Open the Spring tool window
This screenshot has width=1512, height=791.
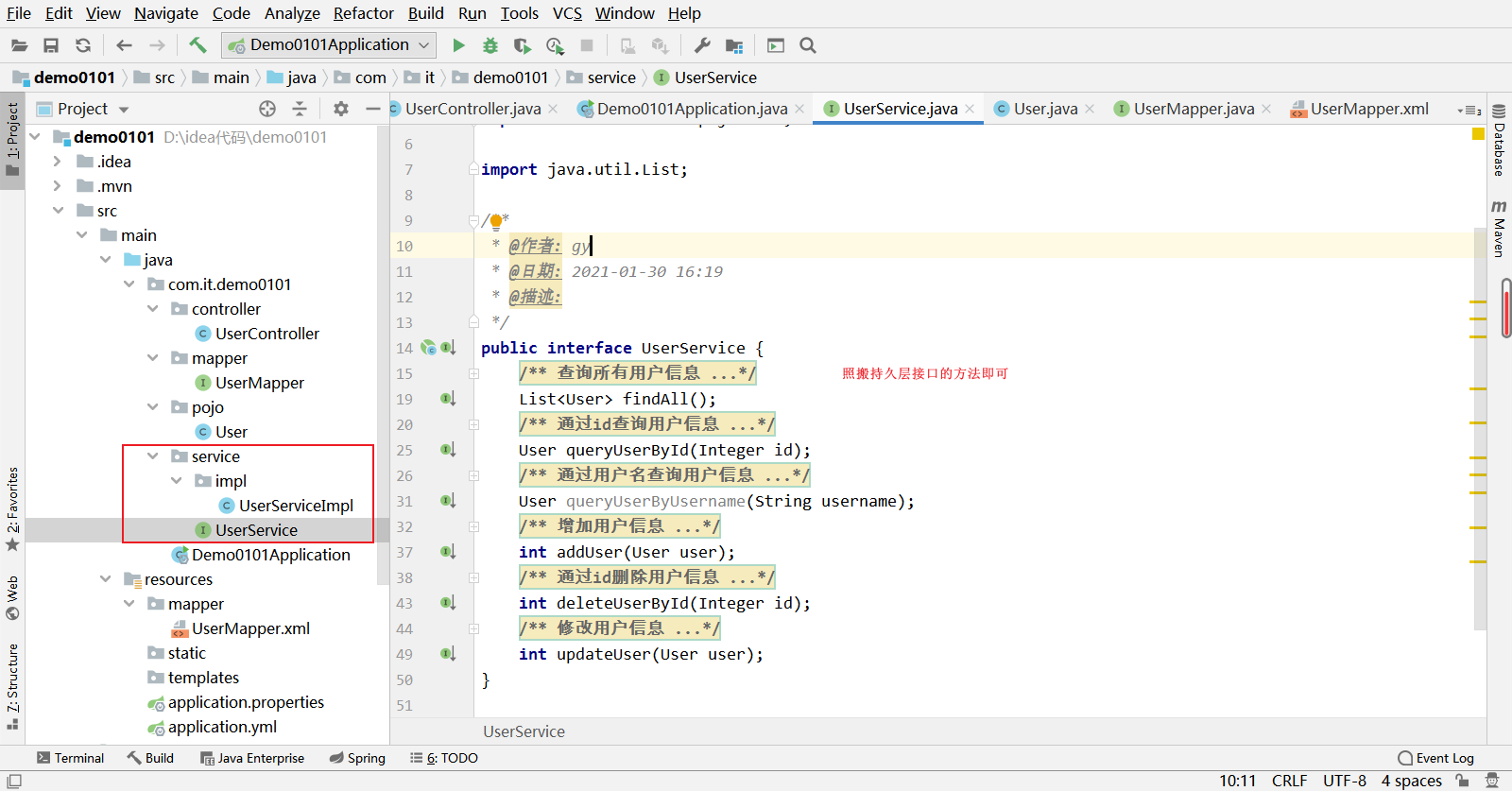tap(357, 758)
